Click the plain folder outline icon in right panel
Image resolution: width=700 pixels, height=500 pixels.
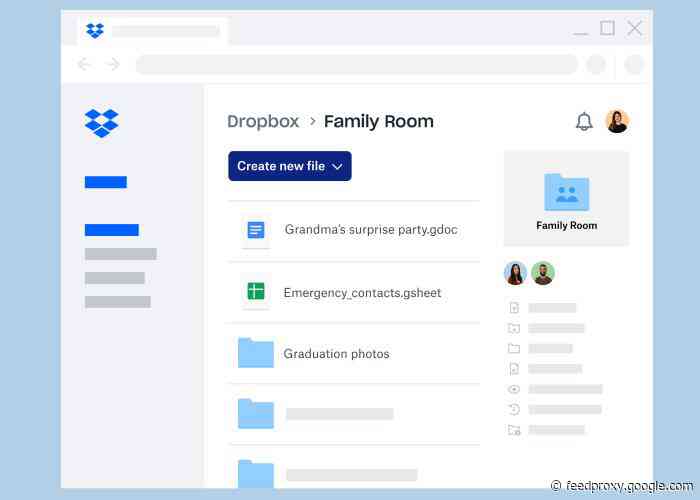514,348
